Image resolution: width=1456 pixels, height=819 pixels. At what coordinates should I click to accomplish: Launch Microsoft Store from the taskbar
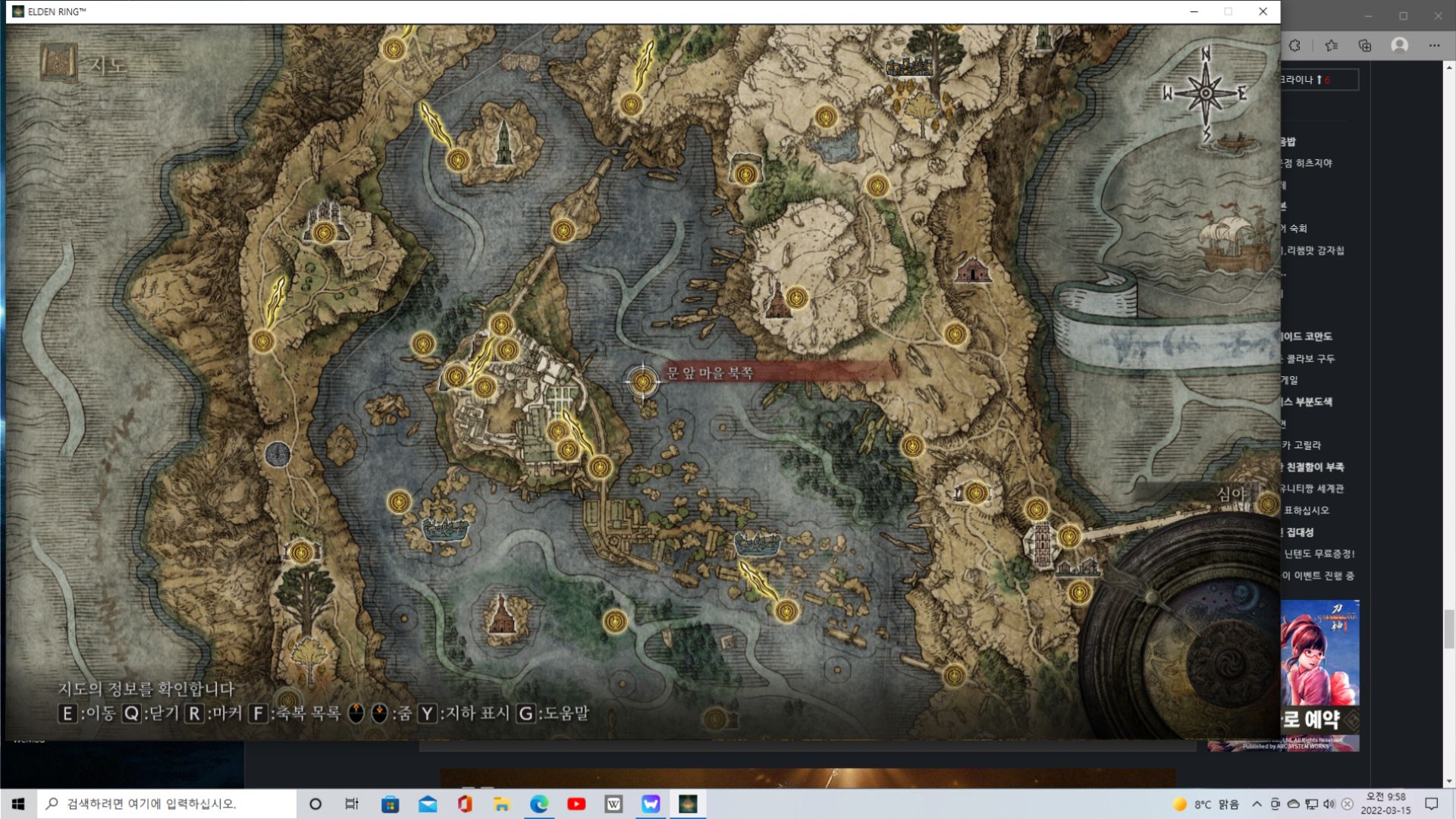click(x=390, y=804)
